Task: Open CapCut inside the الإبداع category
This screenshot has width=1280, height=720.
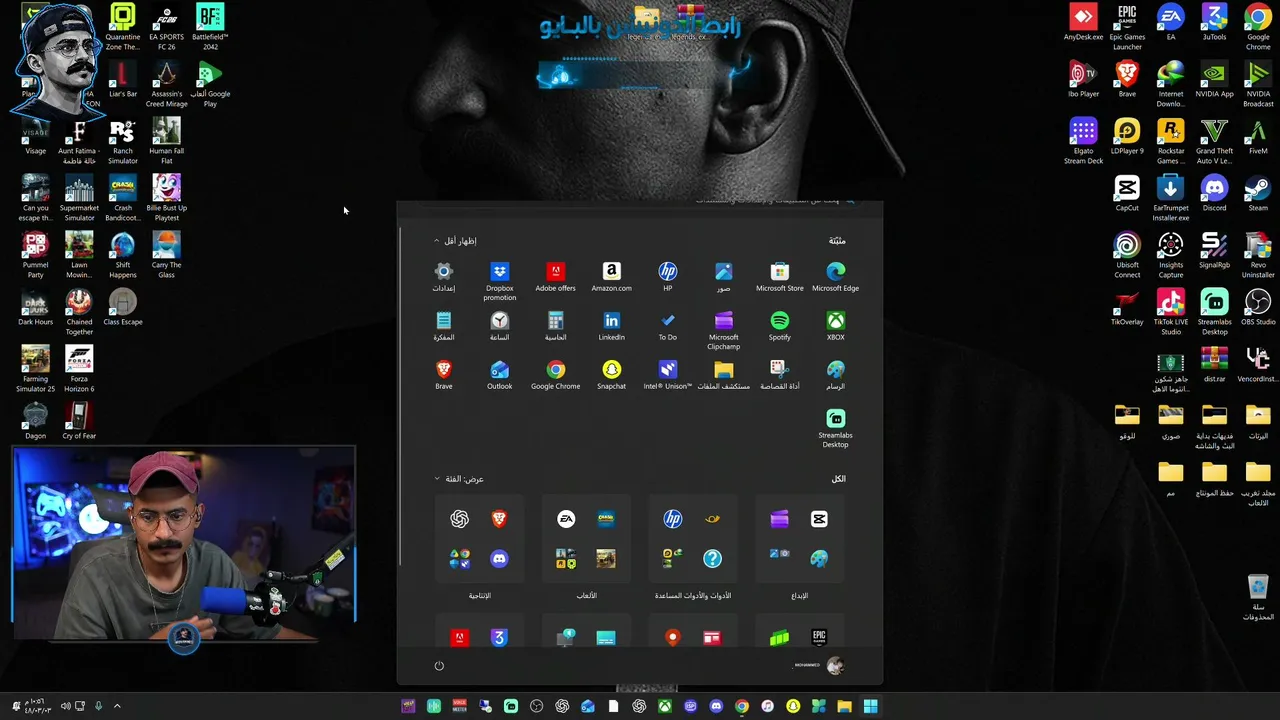Action: click(x=819, y=519)
